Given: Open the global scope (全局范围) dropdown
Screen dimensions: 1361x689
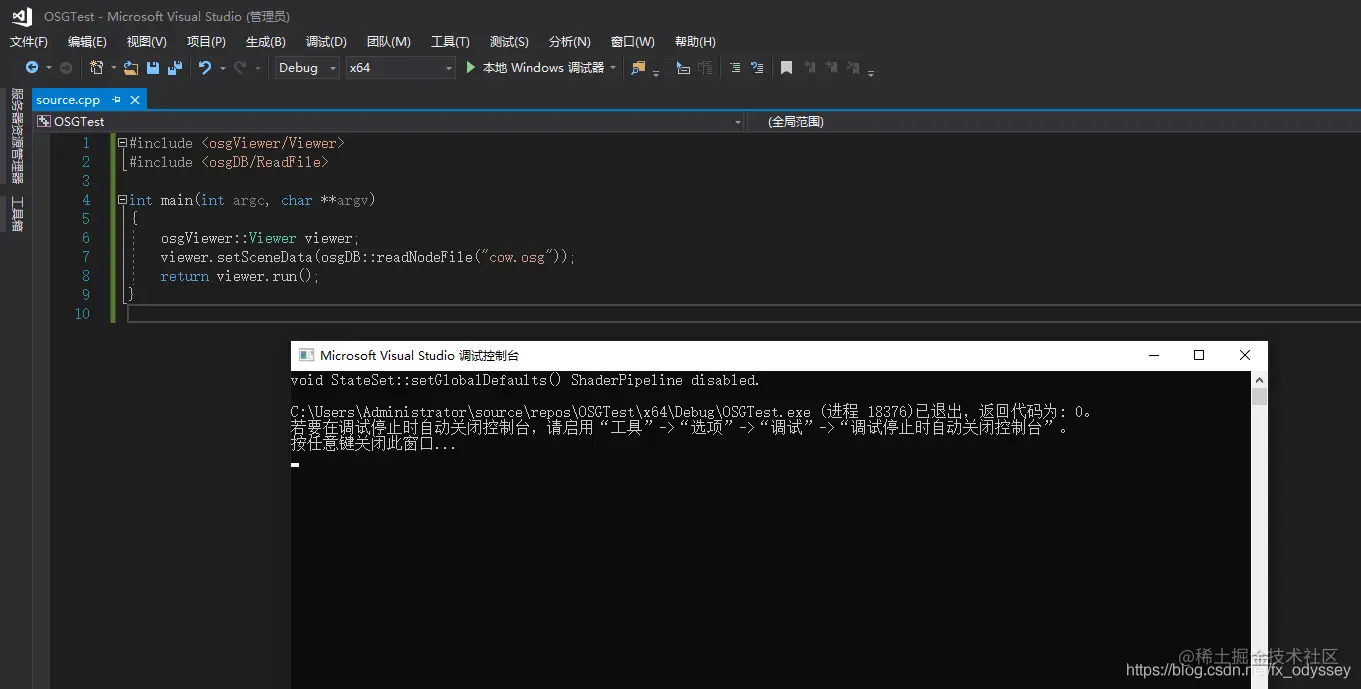Looking at the screenshot, I should pos(1053,121).
